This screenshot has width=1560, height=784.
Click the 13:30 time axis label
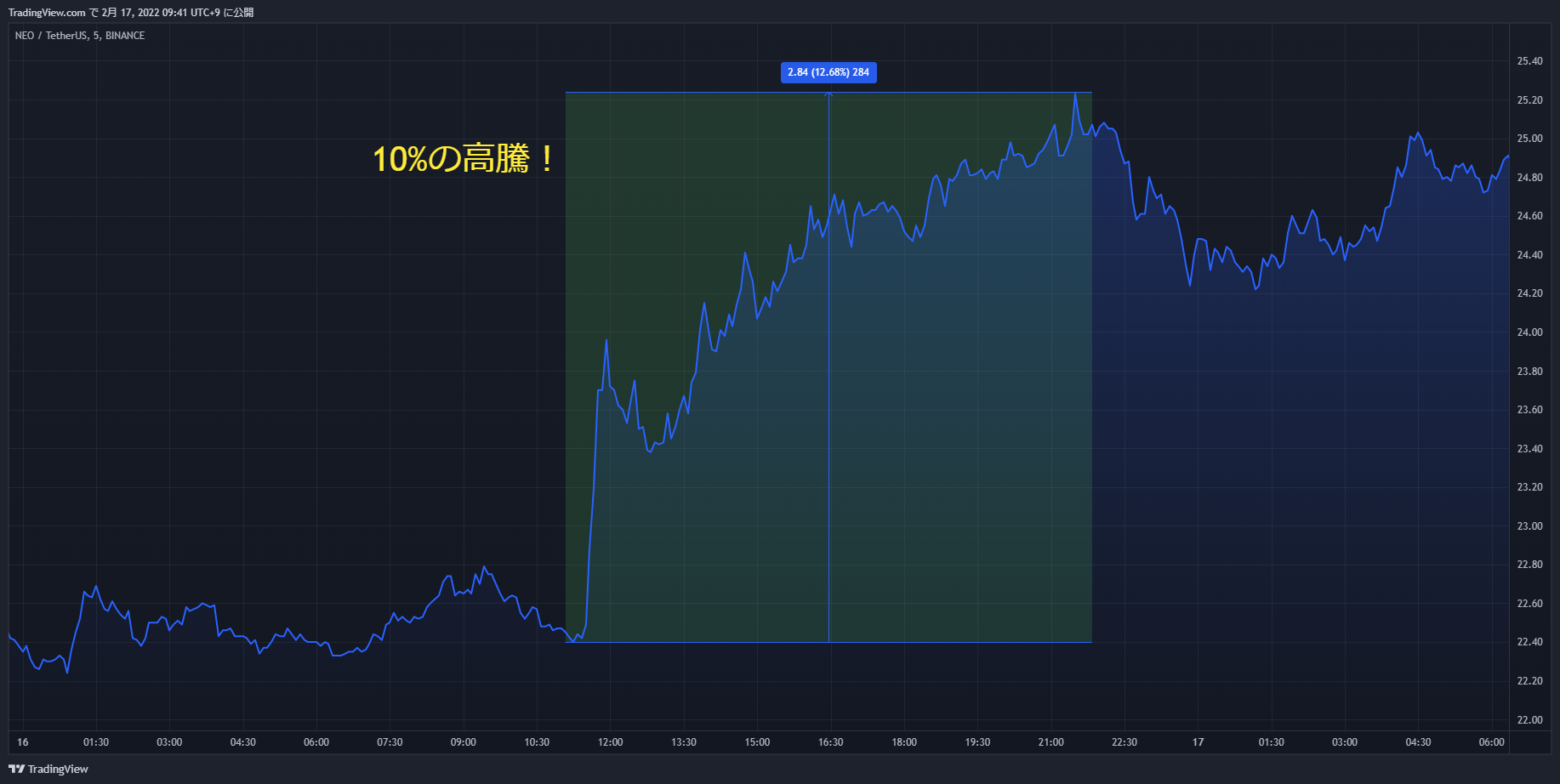[x=684, y=742]
